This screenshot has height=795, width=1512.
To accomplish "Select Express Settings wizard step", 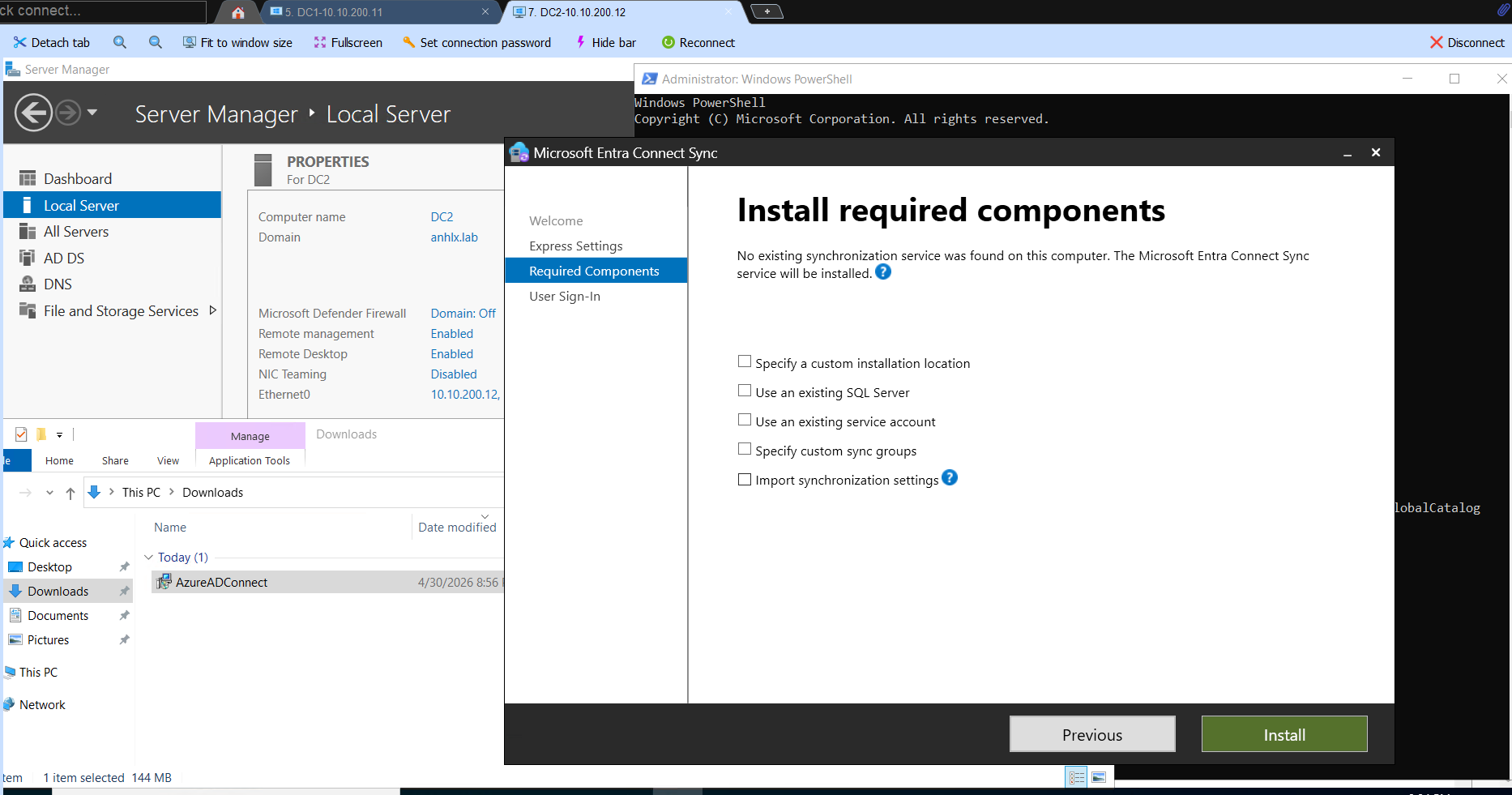I will [576, 246].
